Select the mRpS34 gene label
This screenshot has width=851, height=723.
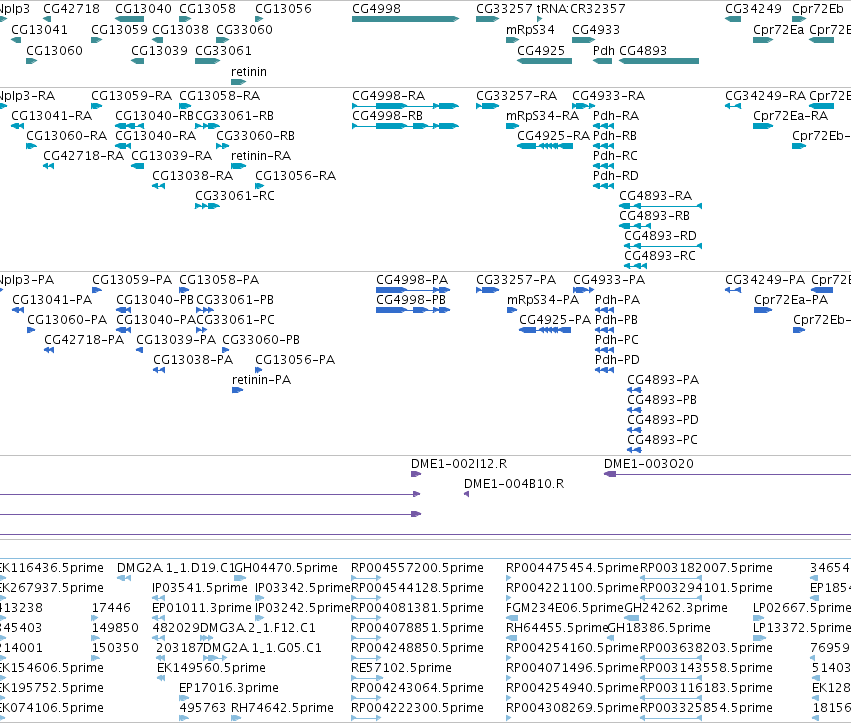click(x=530, y=30)
